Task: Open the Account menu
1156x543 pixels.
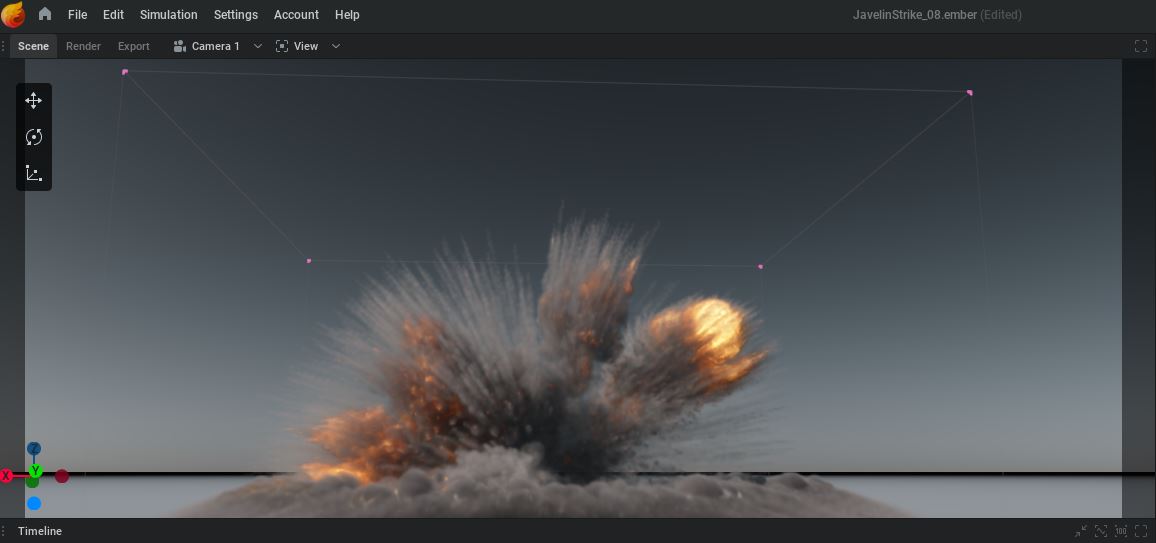Action: 296,15
